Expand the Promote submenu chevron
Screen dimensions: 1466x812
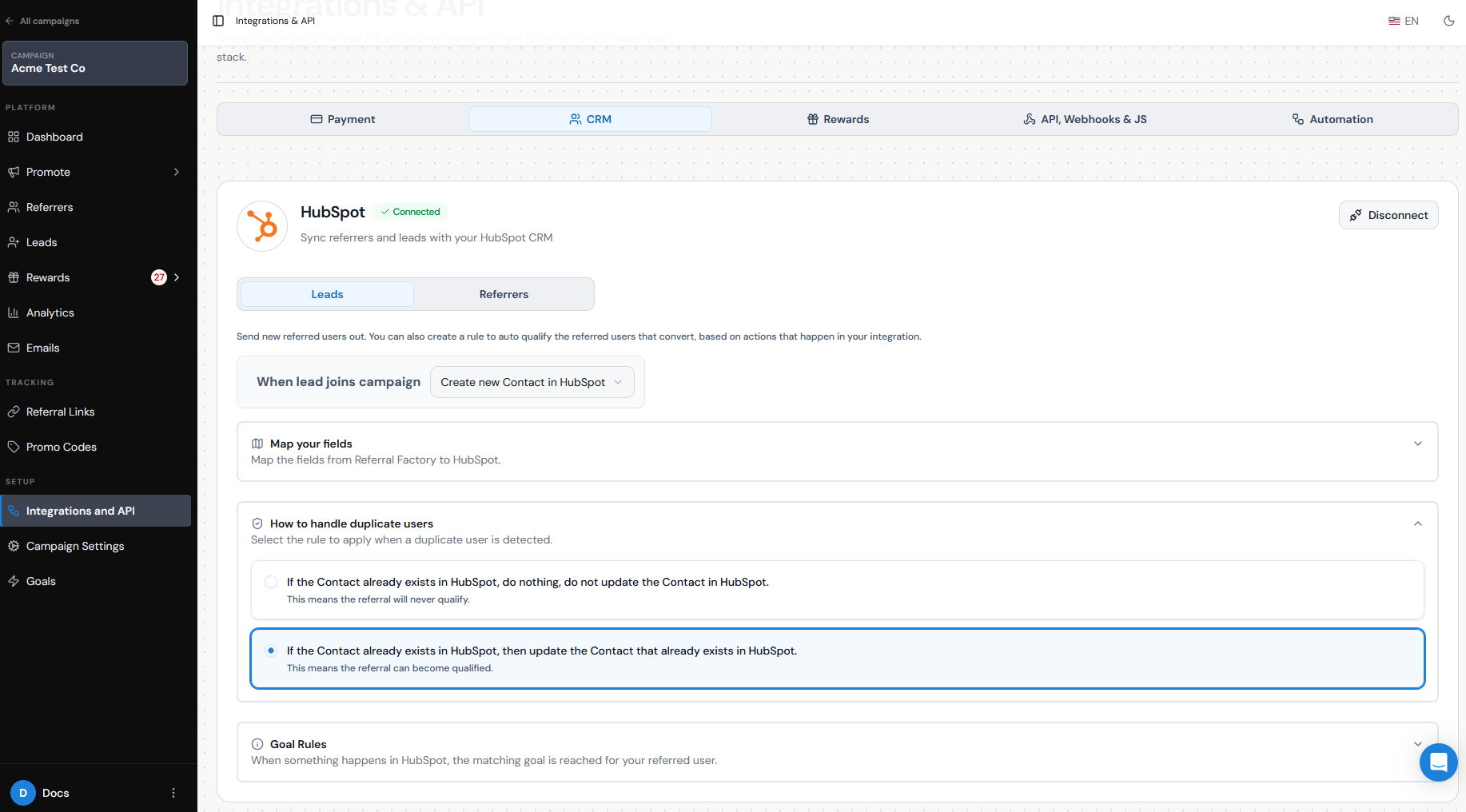tap(177, 172)
